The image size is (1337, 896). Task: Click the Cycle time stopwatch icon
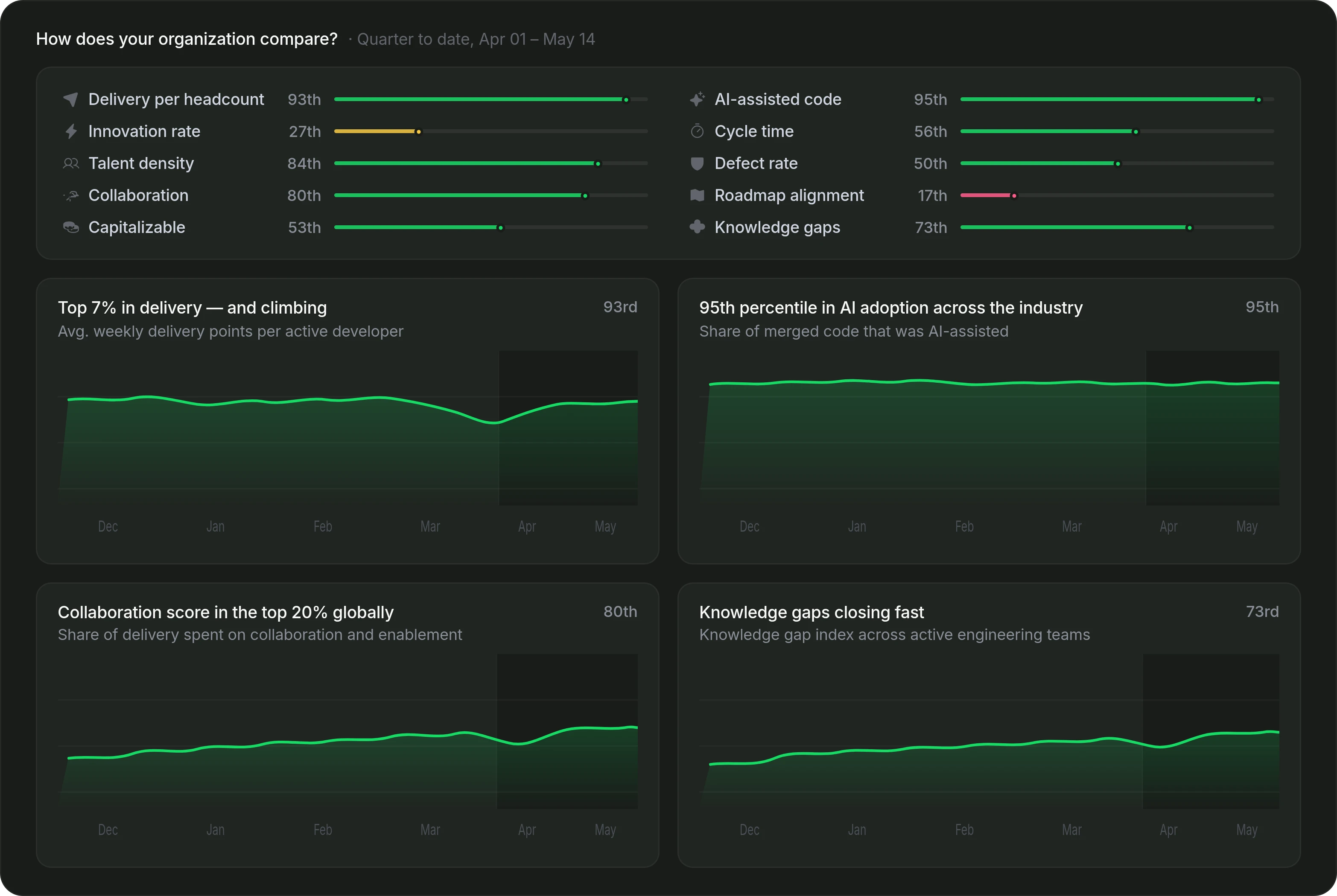click(698, 131)
